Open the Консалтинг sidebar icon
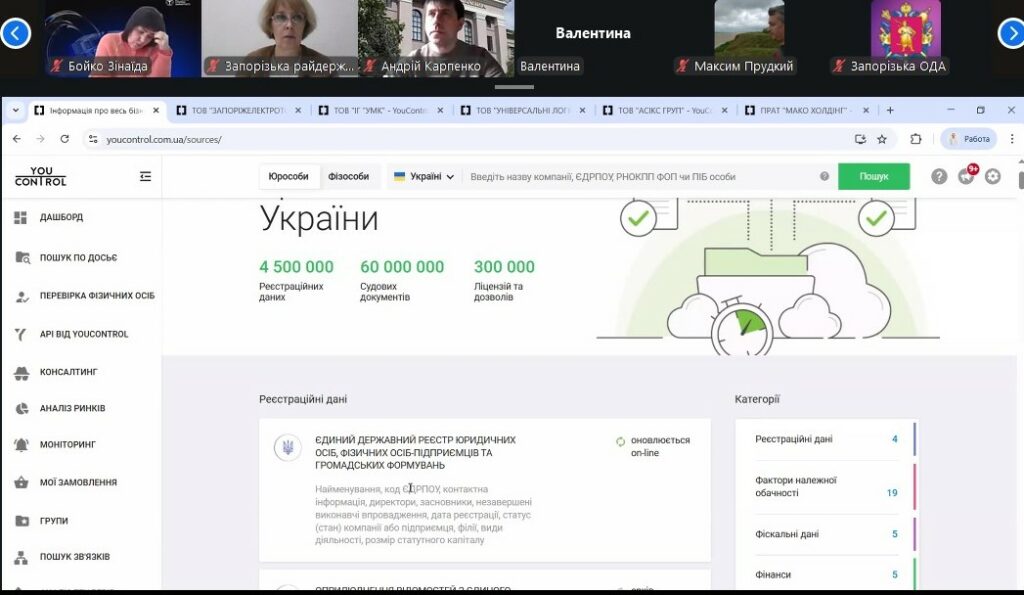The height and width of the screenshot is (595, 1024). (21, 372)
